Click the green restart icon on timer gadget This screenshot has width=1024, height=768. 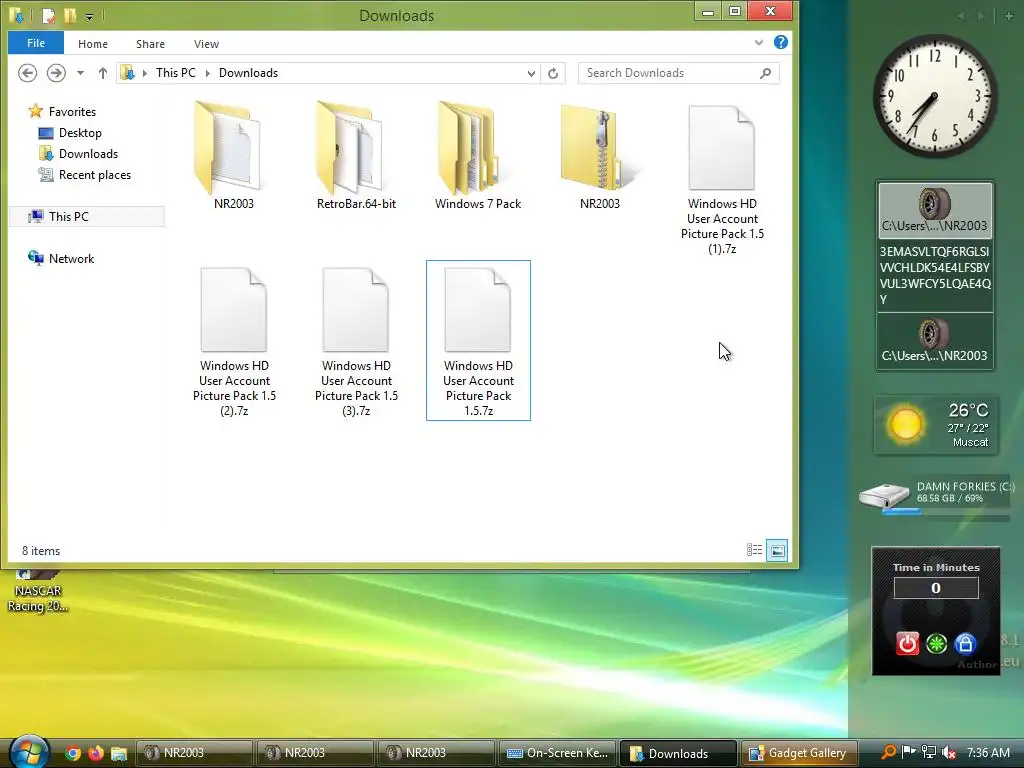click(936, 644)
